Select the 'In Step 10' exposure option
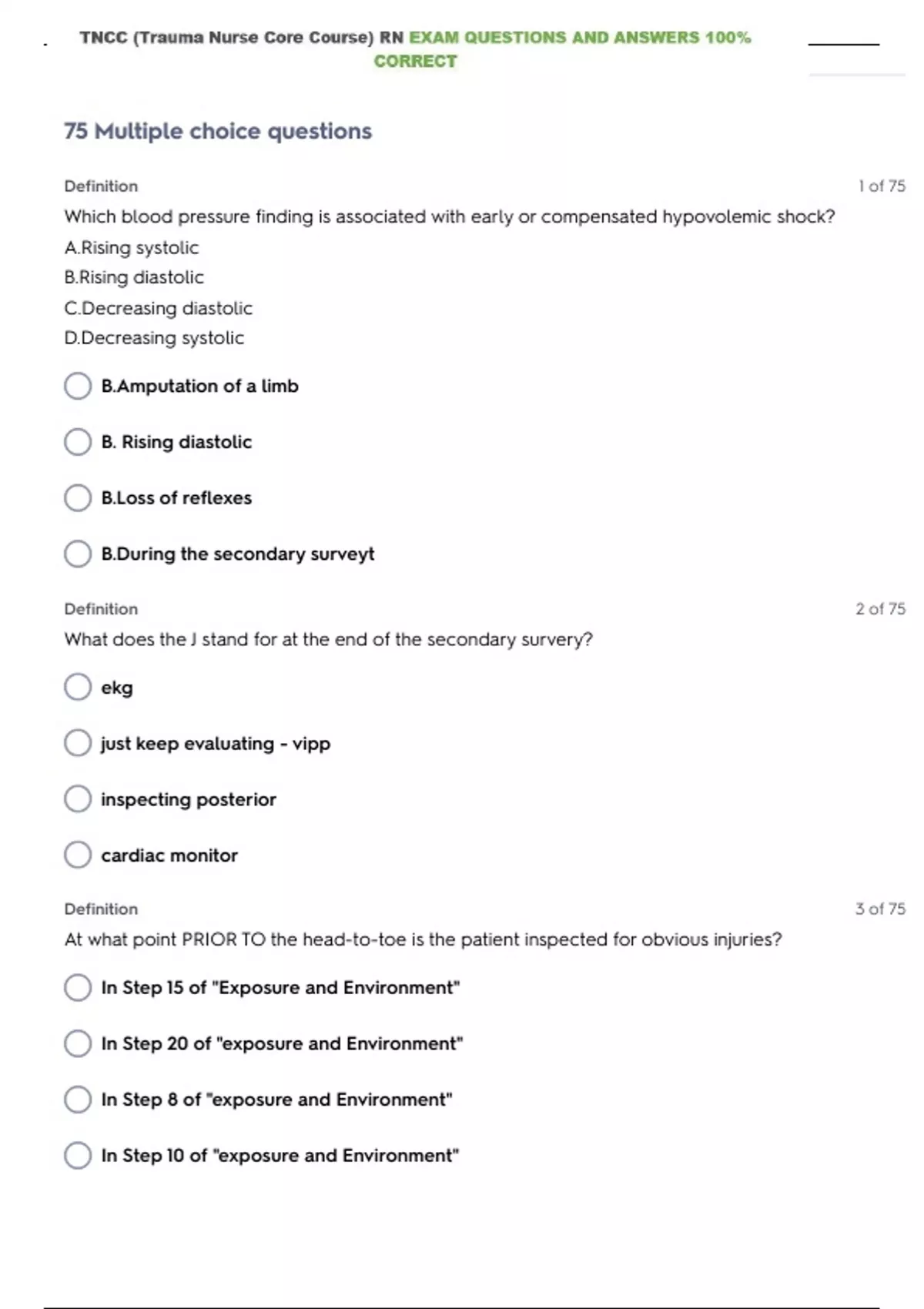924x1309 pixels. [78, 1155]
